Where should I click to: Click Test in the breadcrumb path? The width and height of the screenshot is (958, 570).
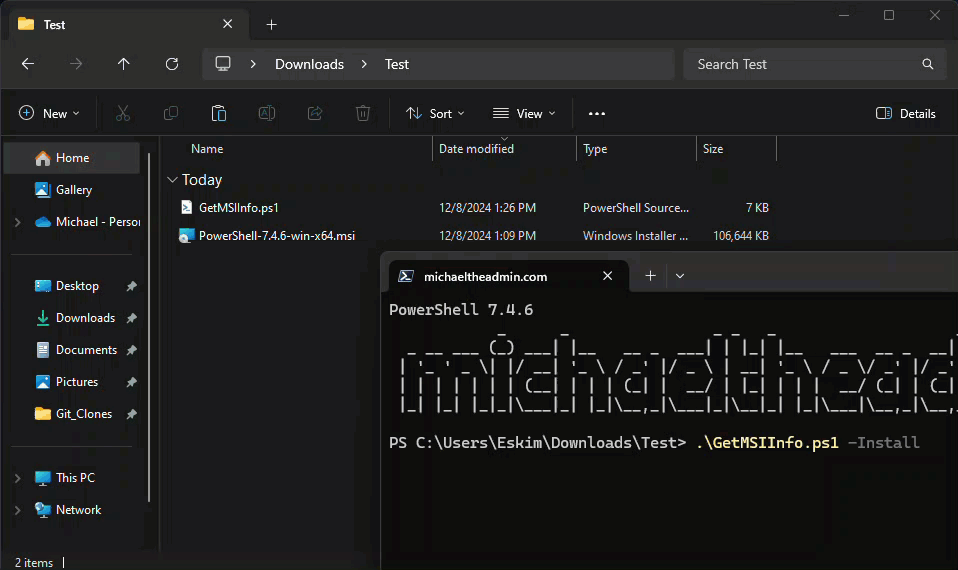coord(397,64)
